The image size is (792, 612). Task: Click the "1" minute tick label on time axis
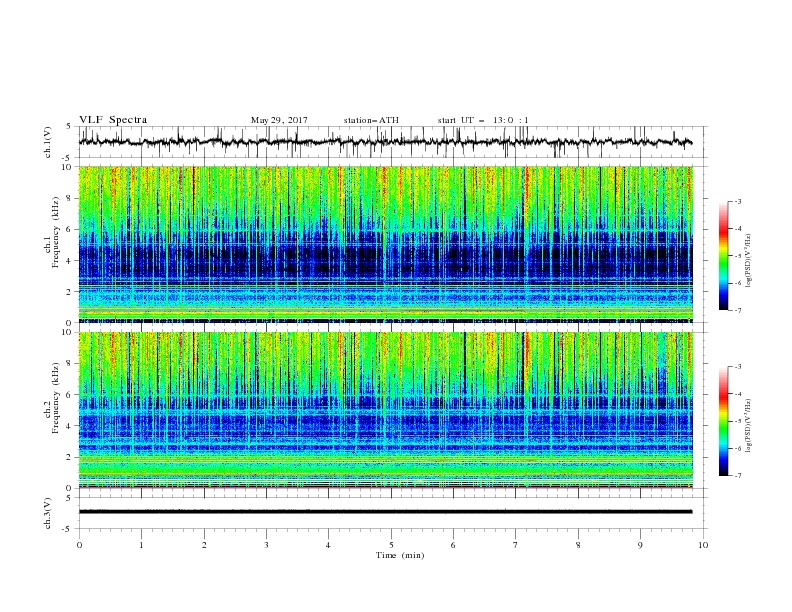(141, 545)
